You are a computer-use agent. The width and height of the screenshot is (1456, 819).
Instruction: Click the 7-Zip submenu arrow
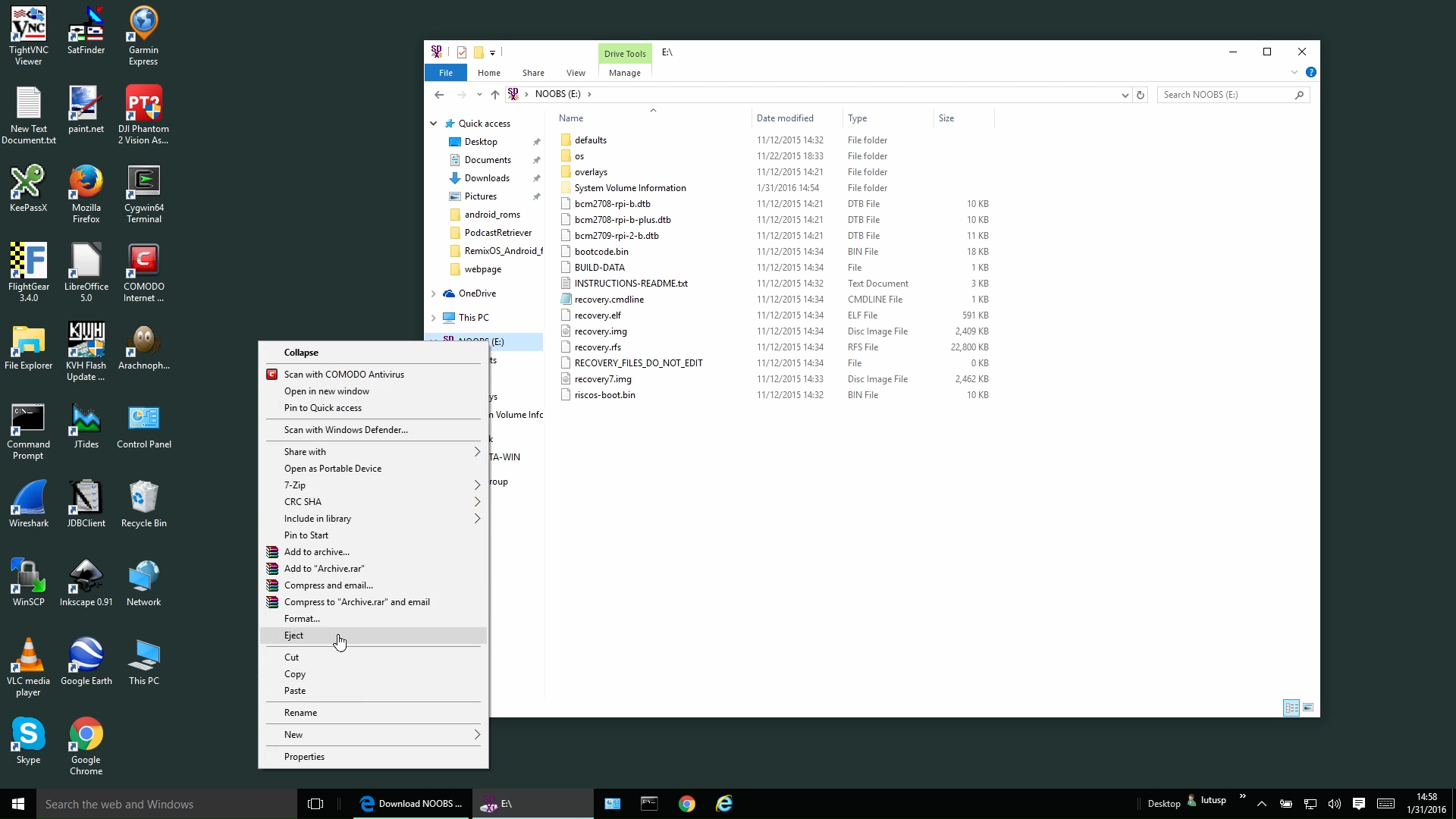click(x=477, y=484)
